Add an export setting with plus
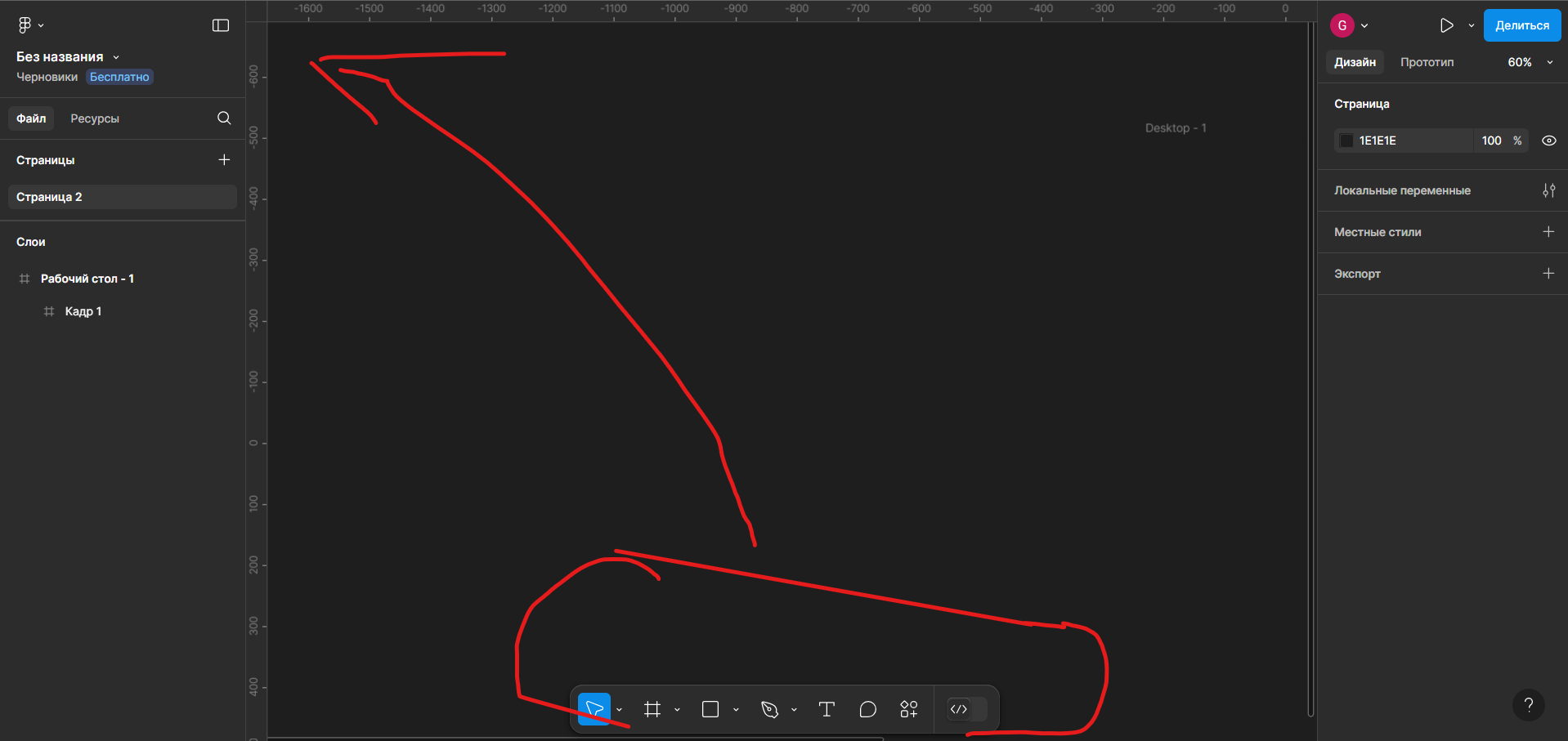 (x=1548, y=274)
